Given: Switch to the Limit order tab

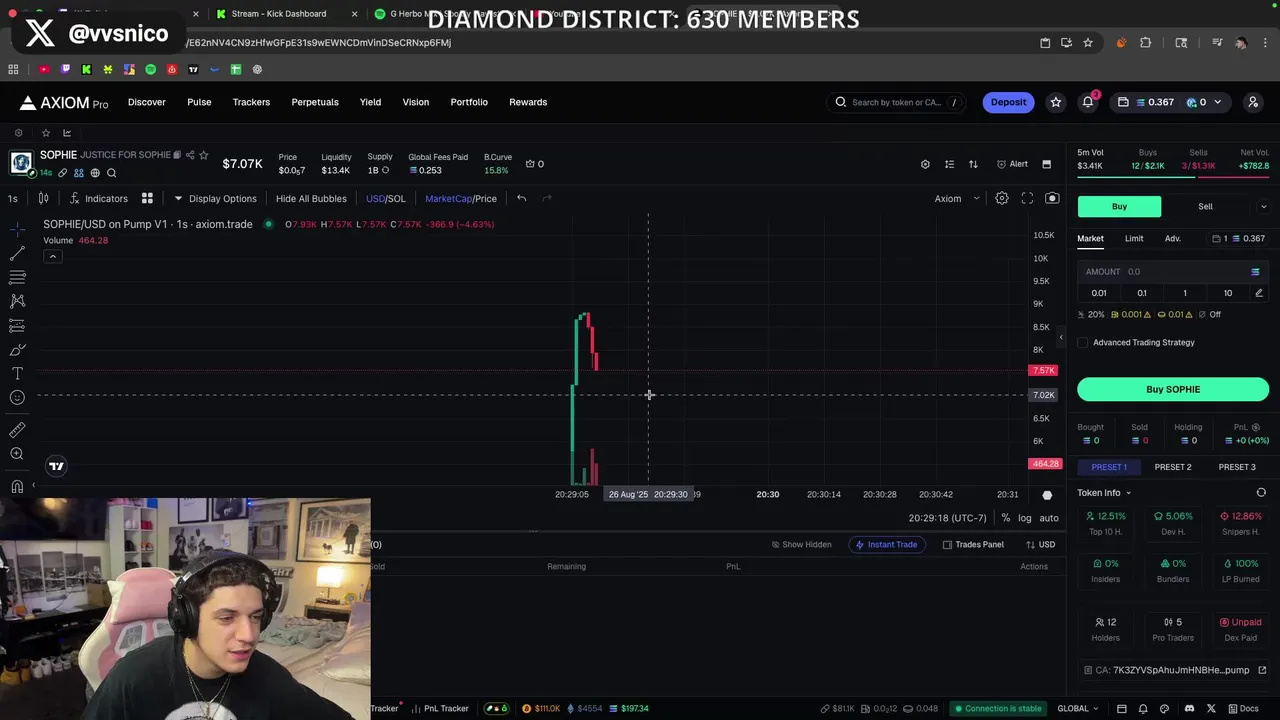Looking at the screenshot, I should point(1134,239).
